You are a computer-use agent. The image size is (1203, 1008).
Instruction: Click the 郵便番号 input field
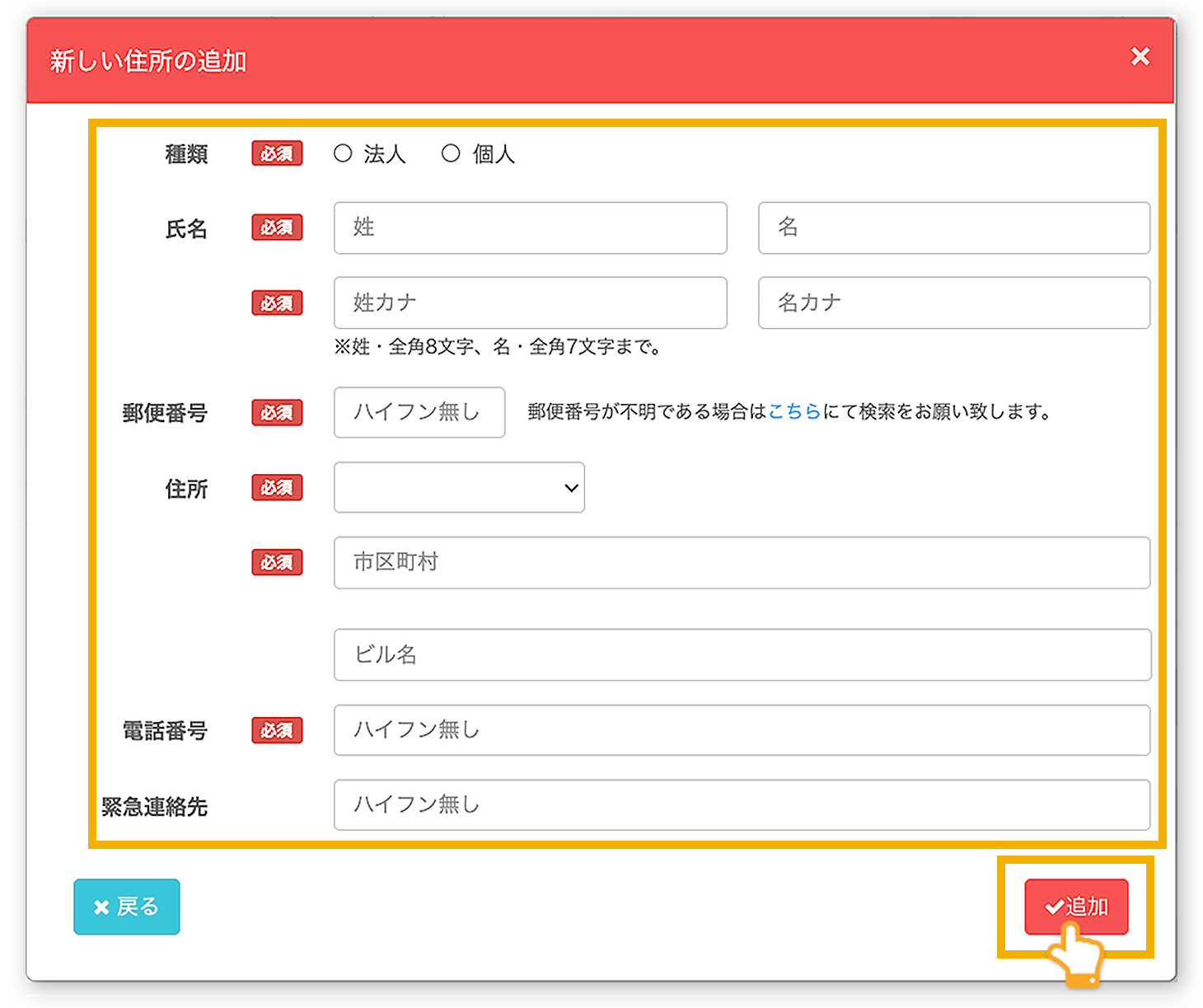point(419,412)
